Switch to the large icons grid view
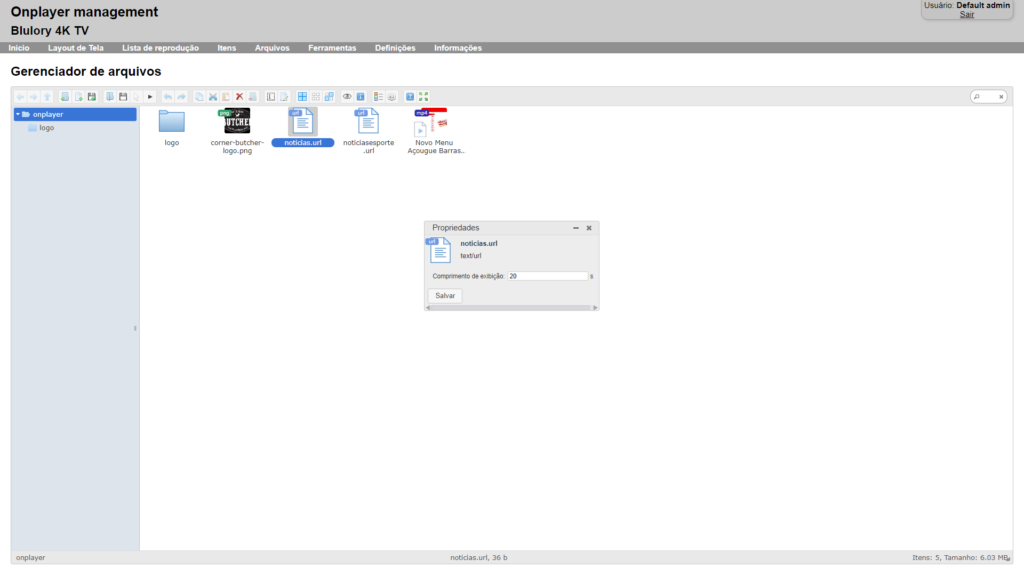 (x=302, y=97)
